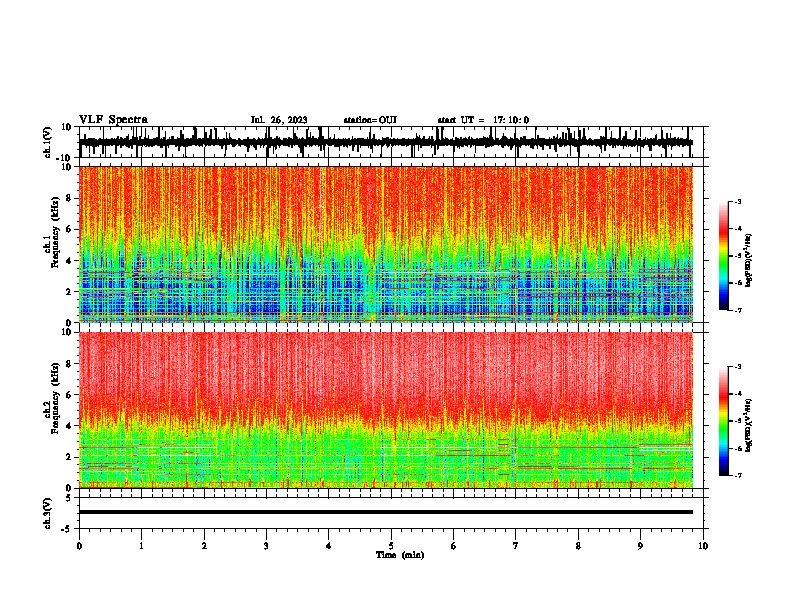Click the thick black ch.3 voltage trace
Image resolution: width=792 pixels, height=612 pixels.
386,512
